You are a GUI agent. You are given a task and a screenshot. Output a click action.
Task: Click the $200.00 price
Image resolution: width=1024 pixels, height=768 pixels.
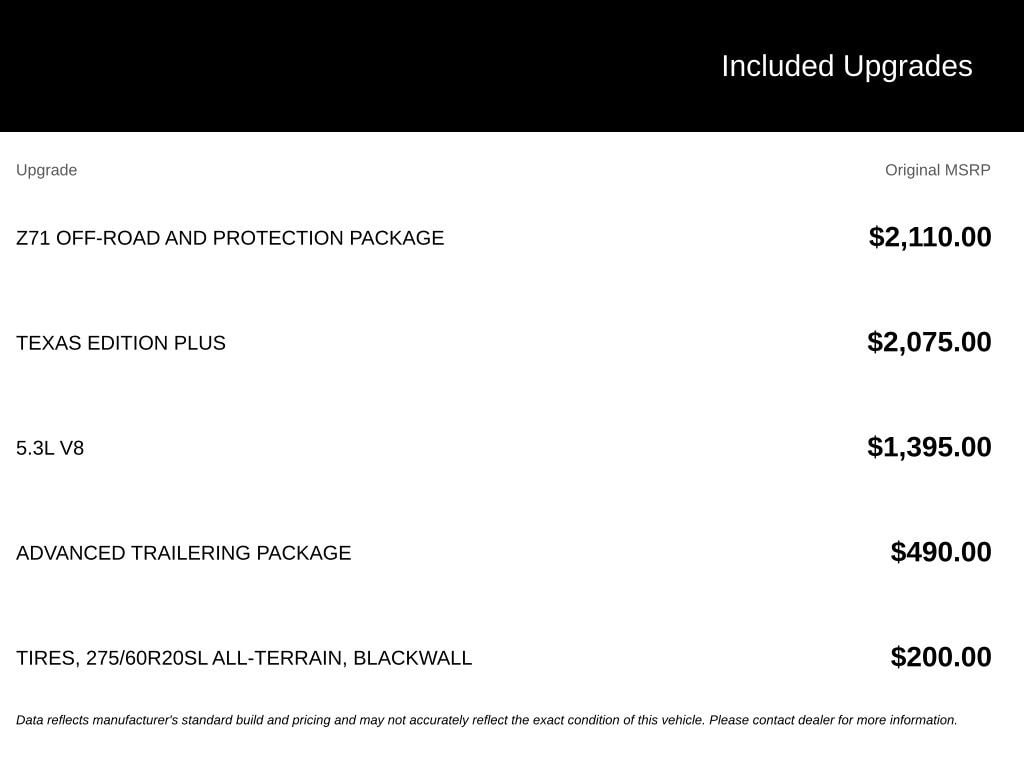point(940,658)
